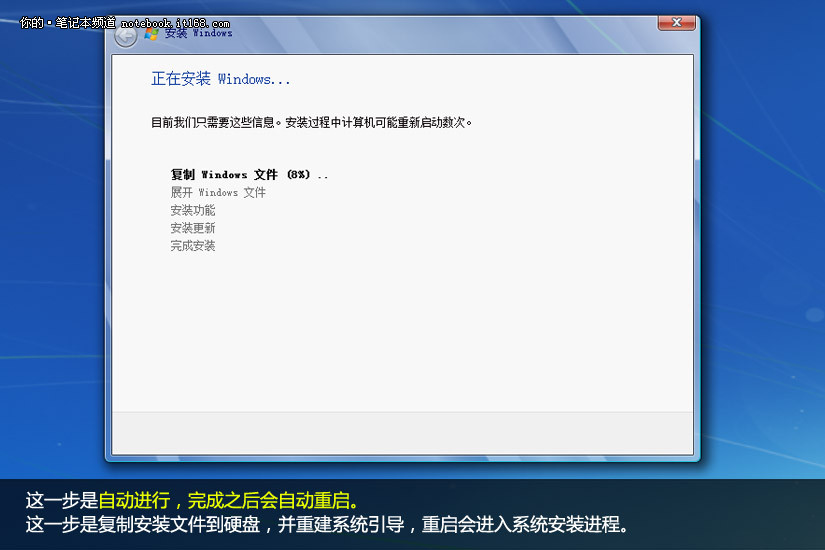Select the 展开 Windows 文件 step
825x550 pixels.
click(218, 192)
